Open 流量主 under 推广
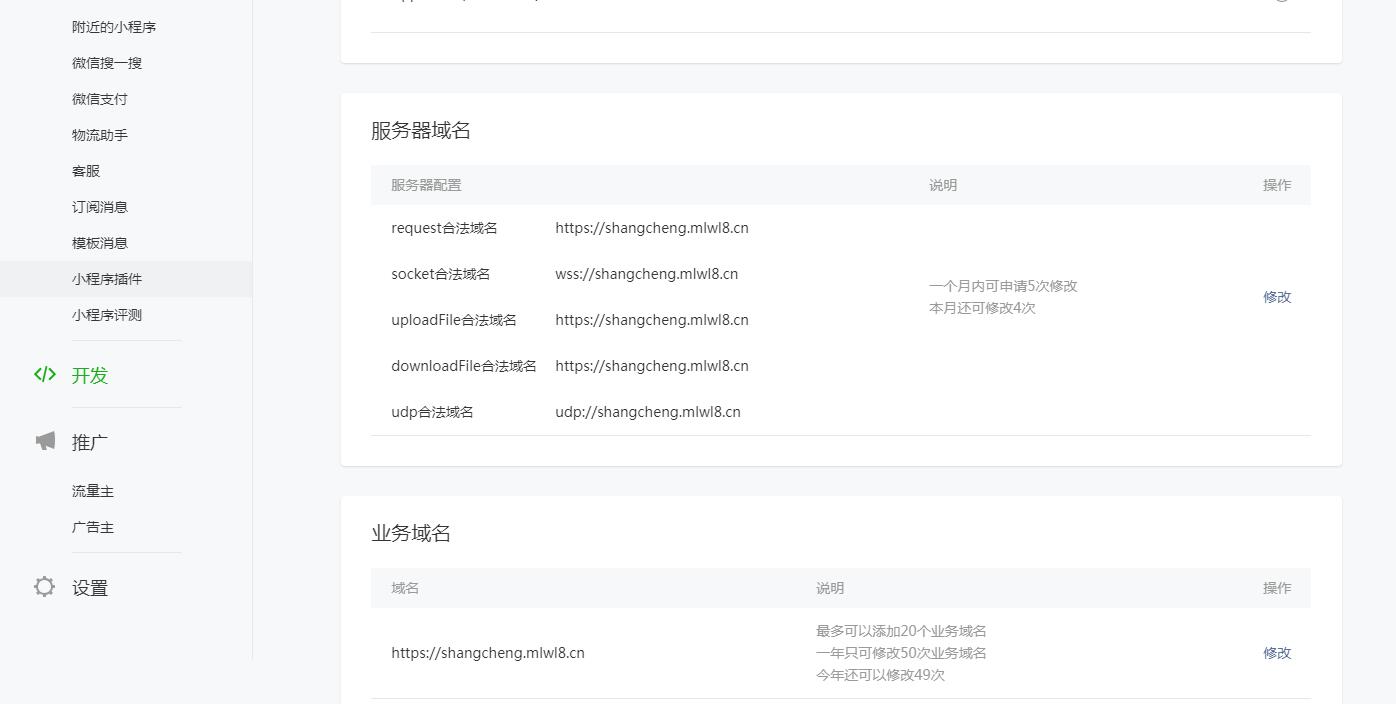Image resolution: width=1396 pixels, height=704 pixels. [93, 491]
